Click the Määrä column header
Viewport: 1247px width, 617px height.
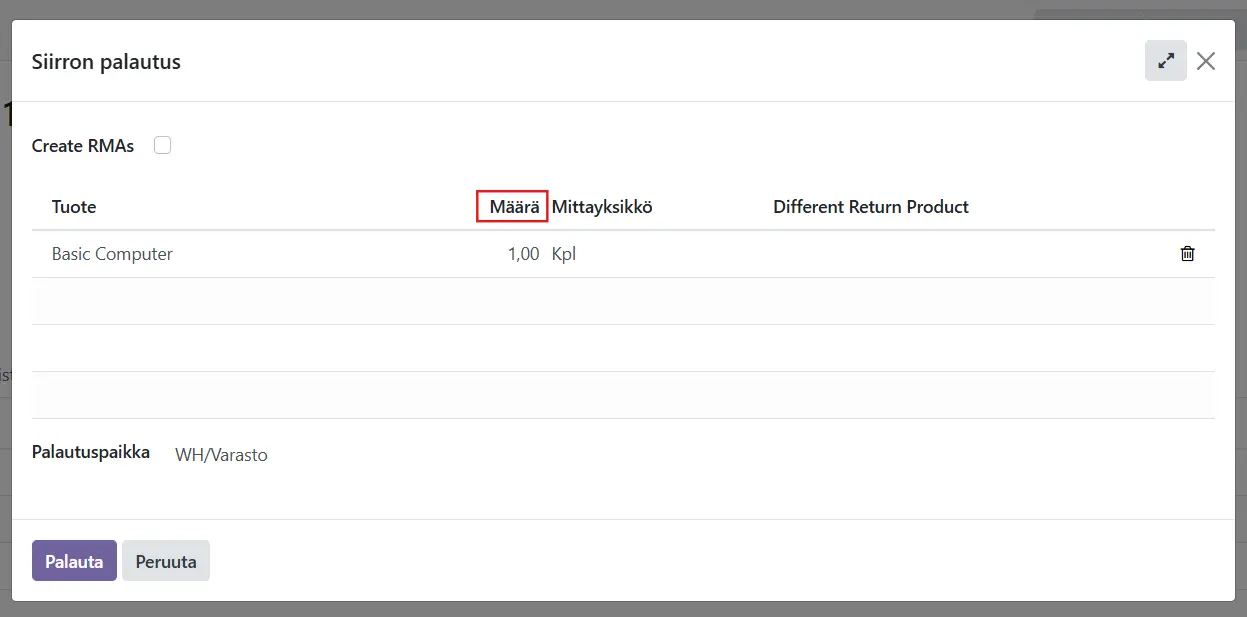(514, 207)
